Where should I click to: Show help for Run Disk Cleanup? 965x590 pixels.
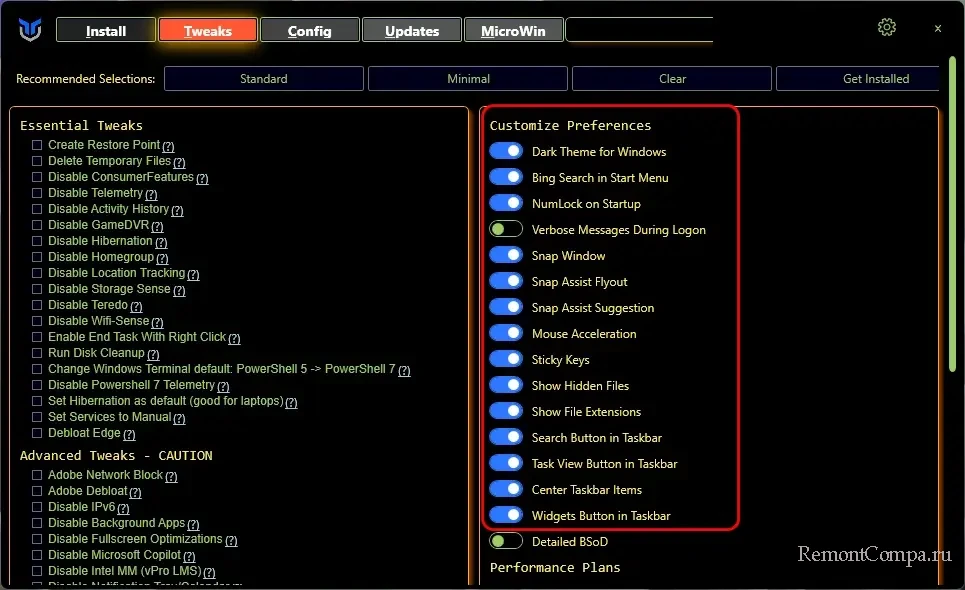tap(153, 354)
